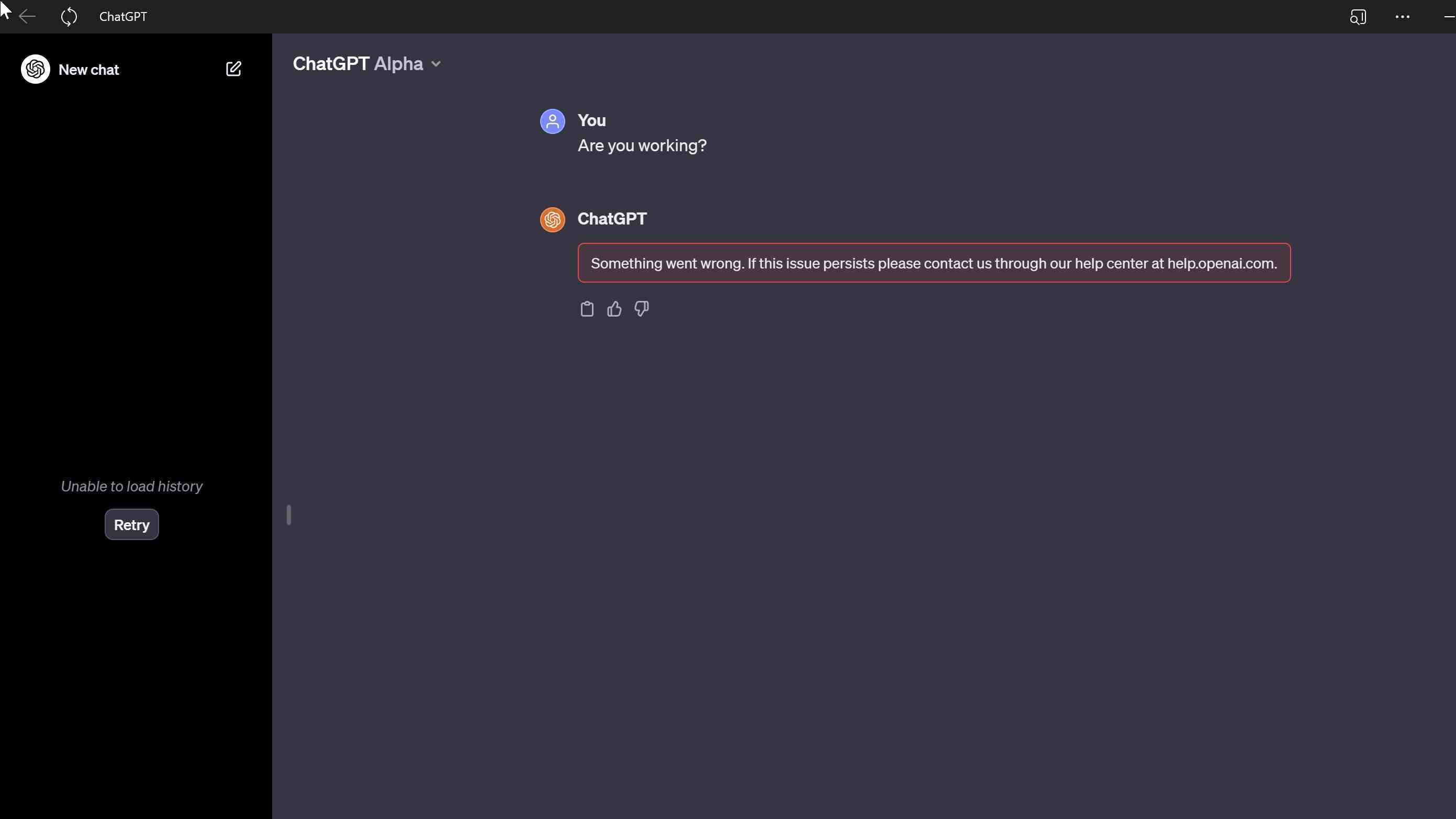Click the thumbs up icon

click(614, 309)
